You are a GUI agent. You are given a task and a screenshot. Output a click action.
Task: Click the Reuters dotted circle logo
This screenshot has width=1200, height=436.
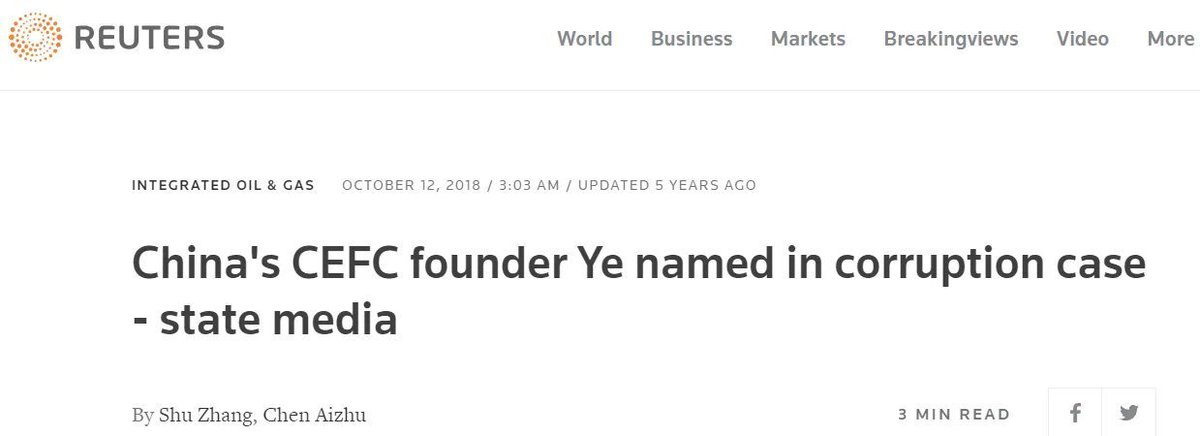36,38
